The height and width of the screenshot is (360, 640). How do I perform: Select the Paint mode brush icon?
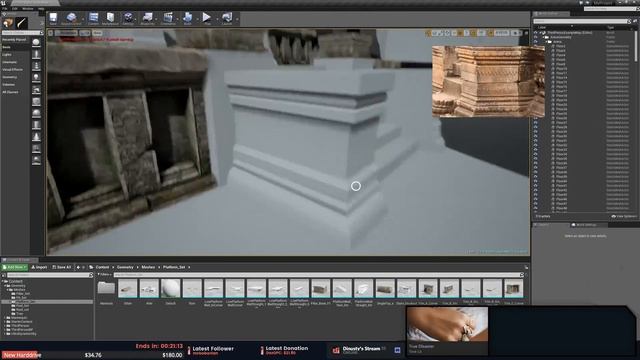click(21, 23)
